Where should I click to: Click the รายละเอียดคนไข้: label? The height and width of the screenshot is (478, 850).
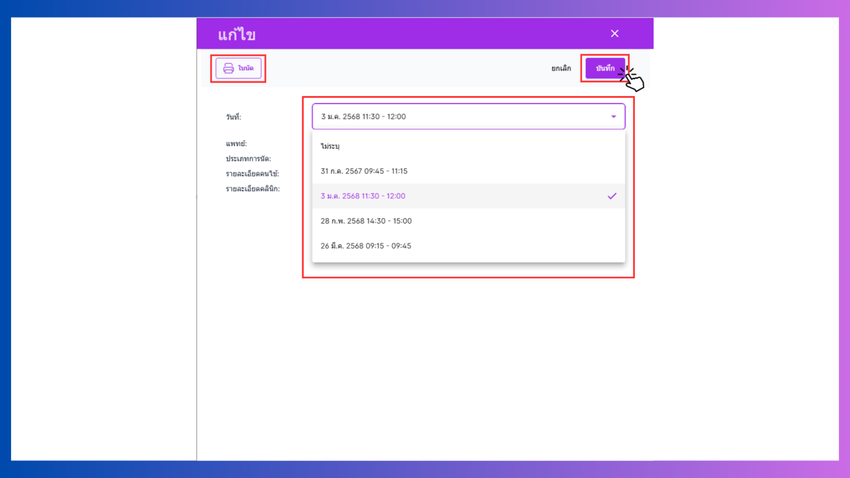253,174
